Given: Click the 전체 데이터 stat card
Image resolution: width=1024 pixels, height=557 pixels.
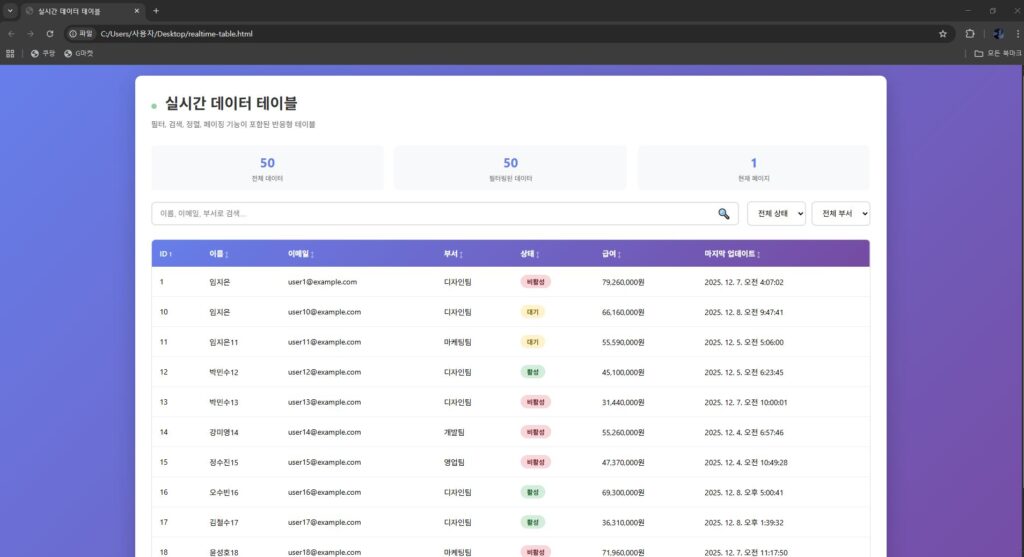Looking at the screenshot, I should tap(267, 168).
